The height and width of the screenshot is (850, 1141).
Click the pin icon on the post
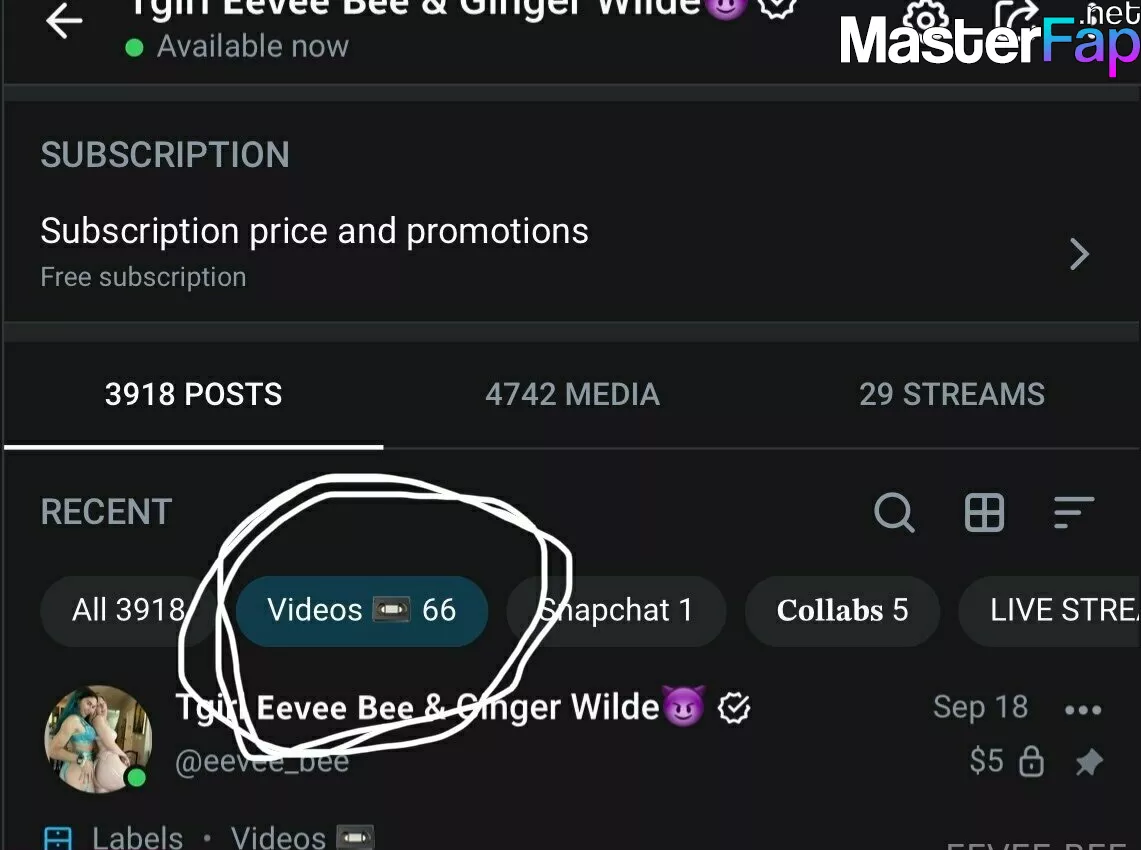click(1089, 762)
